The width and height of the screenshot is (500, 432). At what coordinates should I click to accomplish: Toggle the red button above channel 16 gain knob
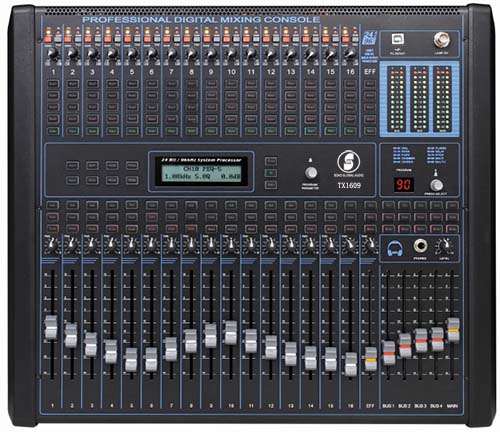pyautogui.click(x=345, y=39)
